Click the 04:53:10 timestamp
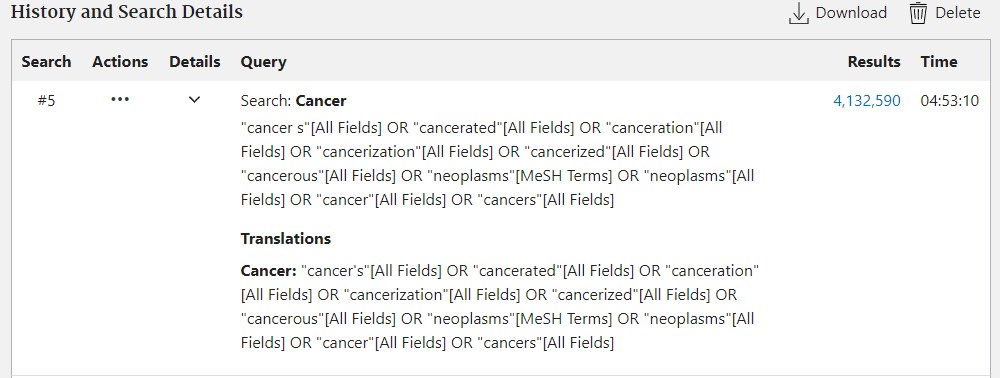 [x=950, y=101]
